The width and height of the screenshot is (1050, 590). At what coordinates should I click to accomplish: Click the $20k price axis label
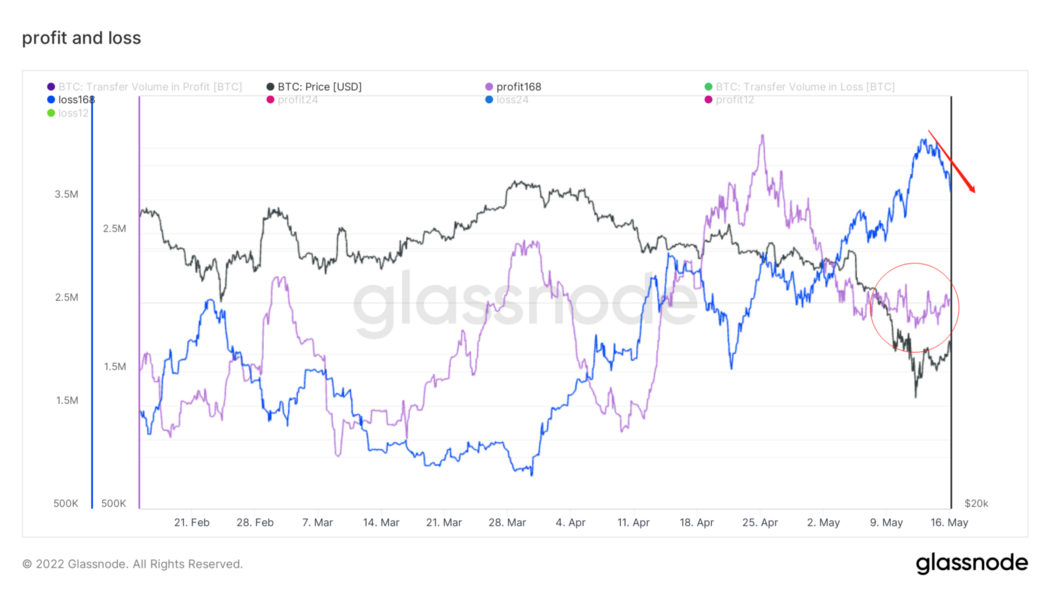pos(976,503)
